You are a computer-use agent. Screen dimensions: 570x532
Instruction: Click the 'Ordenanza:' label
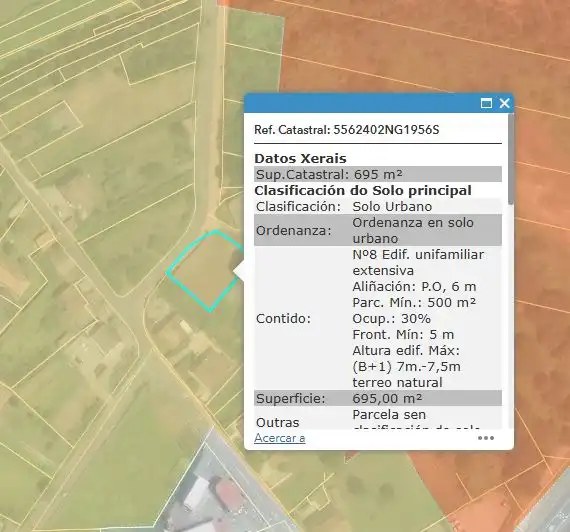294,231
